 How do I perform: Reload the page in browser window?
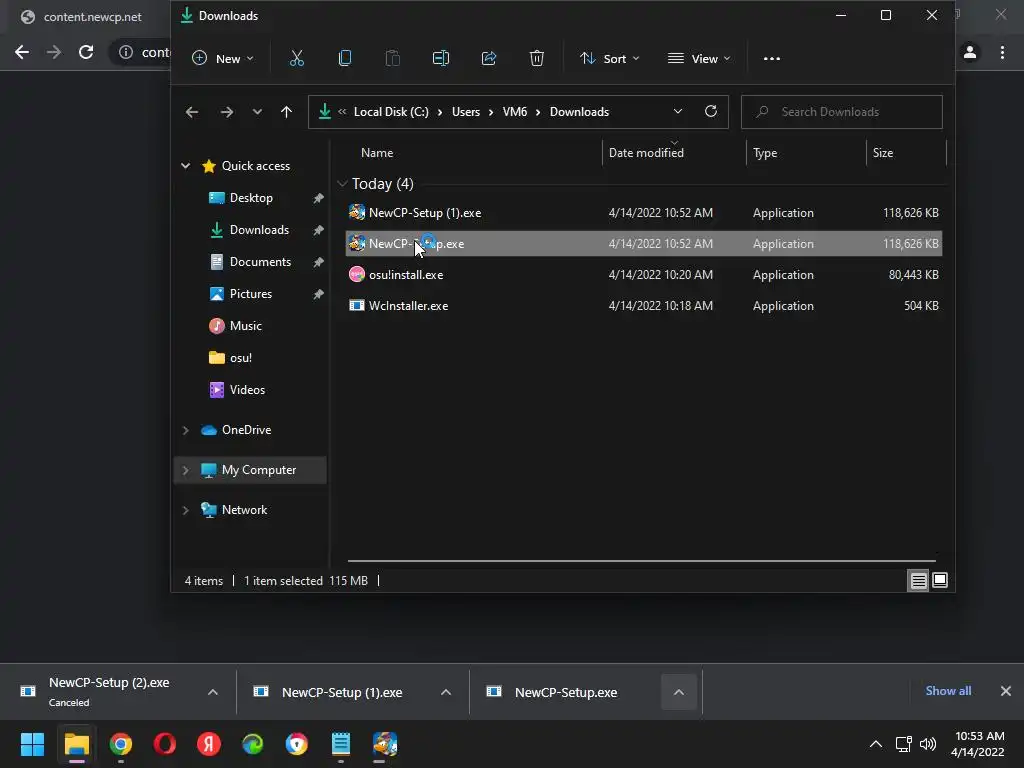(x=86, y=52)
